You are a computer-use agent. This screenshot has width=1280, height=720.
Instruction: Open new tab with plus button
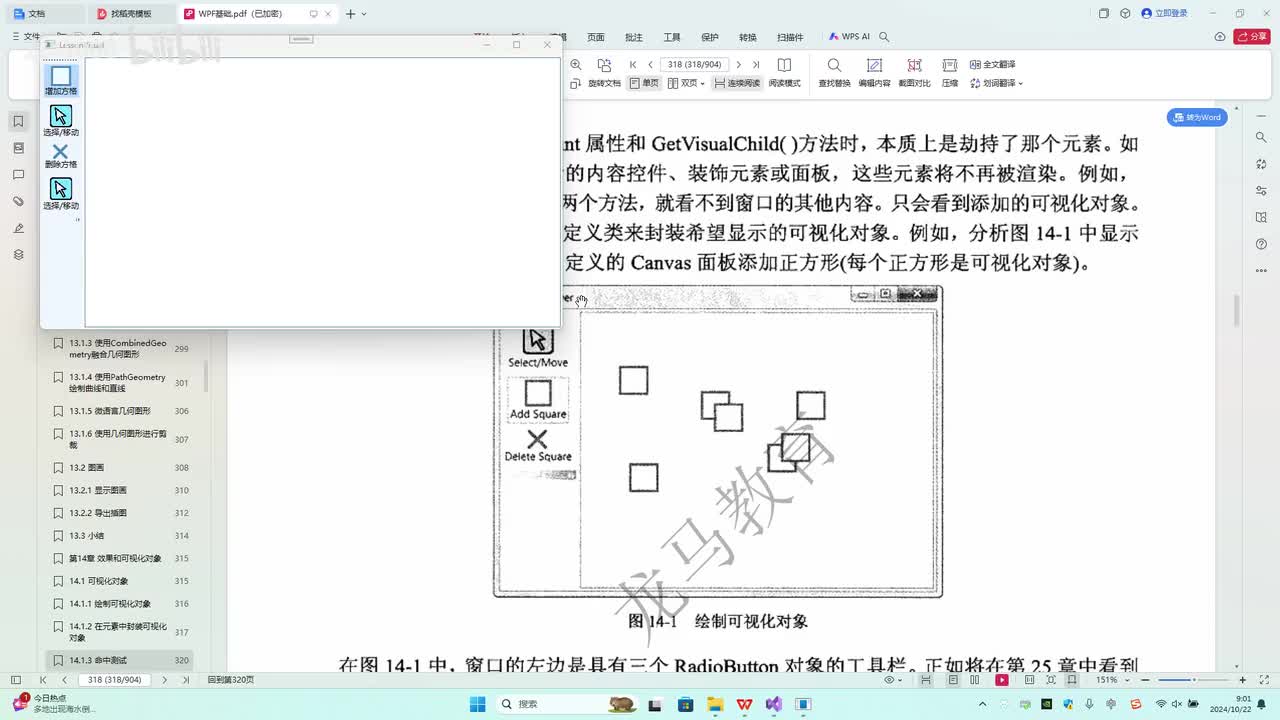click(350, 14)
